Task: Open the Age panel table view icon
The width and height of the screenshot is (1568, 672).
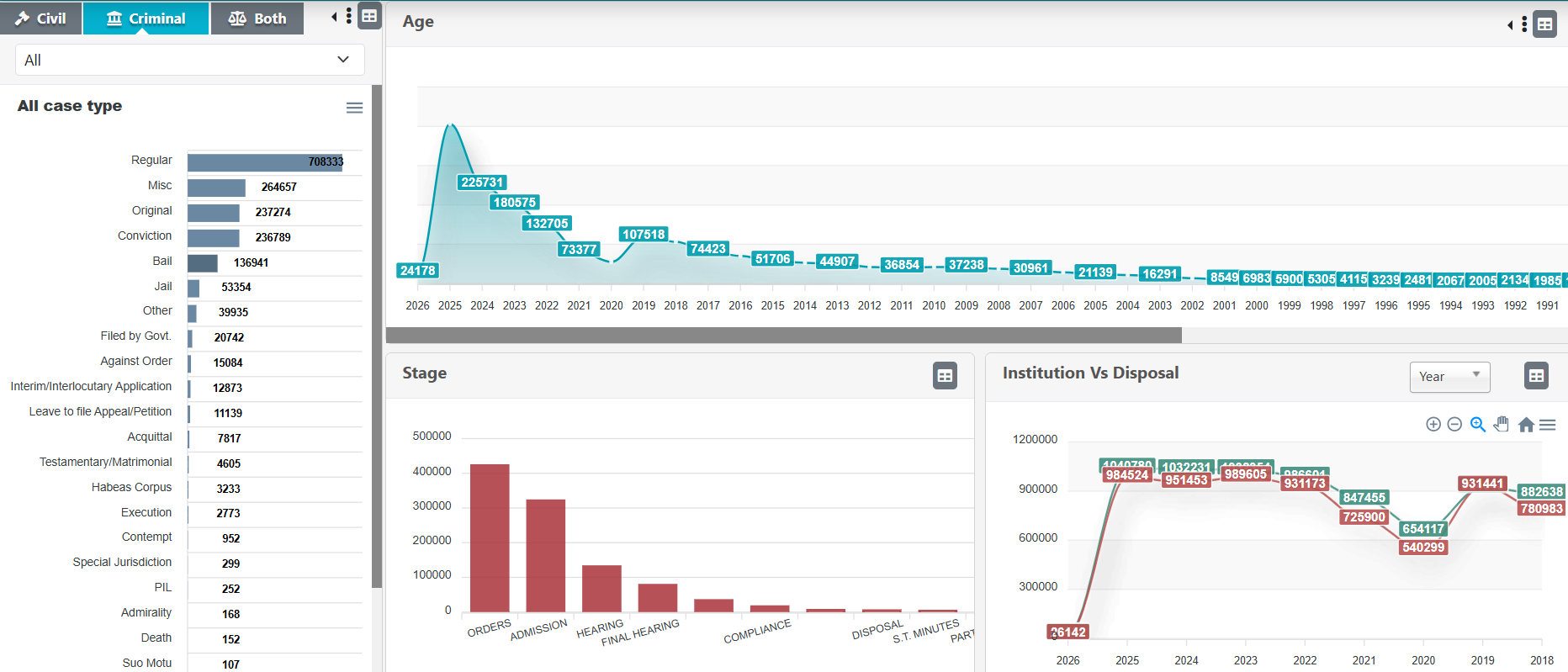Action: 1545,24
